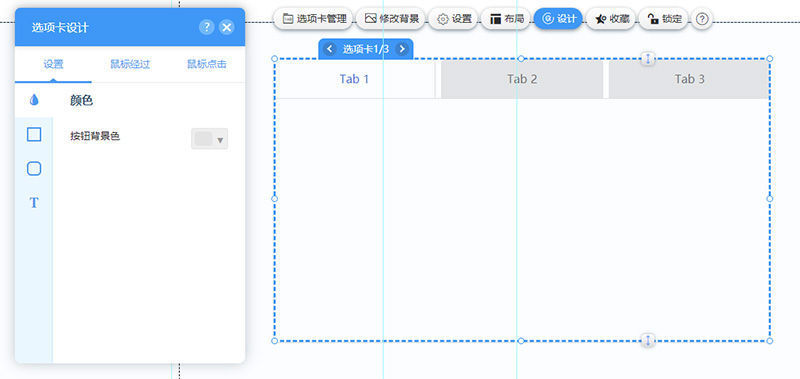Switch to the 鼠标经过 tab
800x379 pixels.
tap(130, 64)
